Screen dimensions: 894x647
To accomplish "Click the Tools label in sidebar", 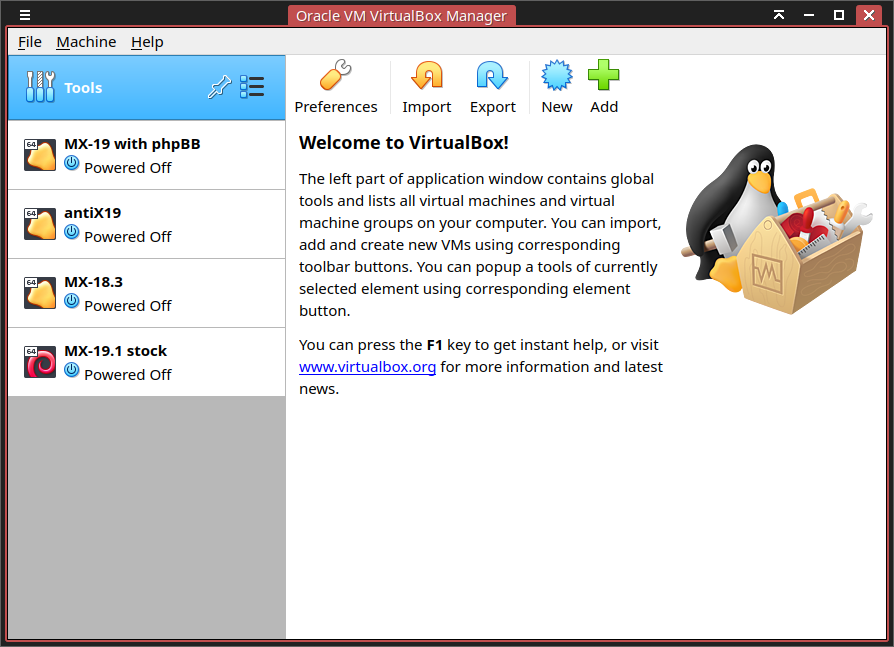I will click(x=83, y=88).
